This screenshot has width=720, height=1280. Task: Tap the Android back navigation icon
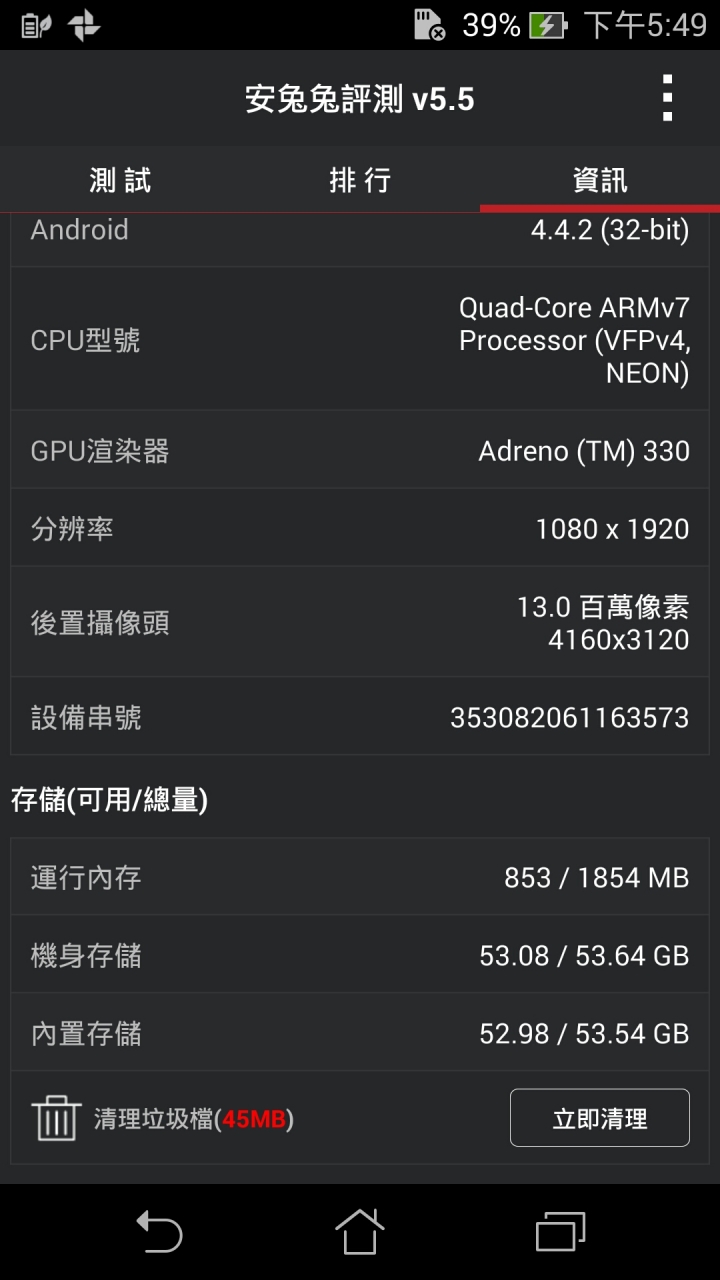tap(159, 1231)
